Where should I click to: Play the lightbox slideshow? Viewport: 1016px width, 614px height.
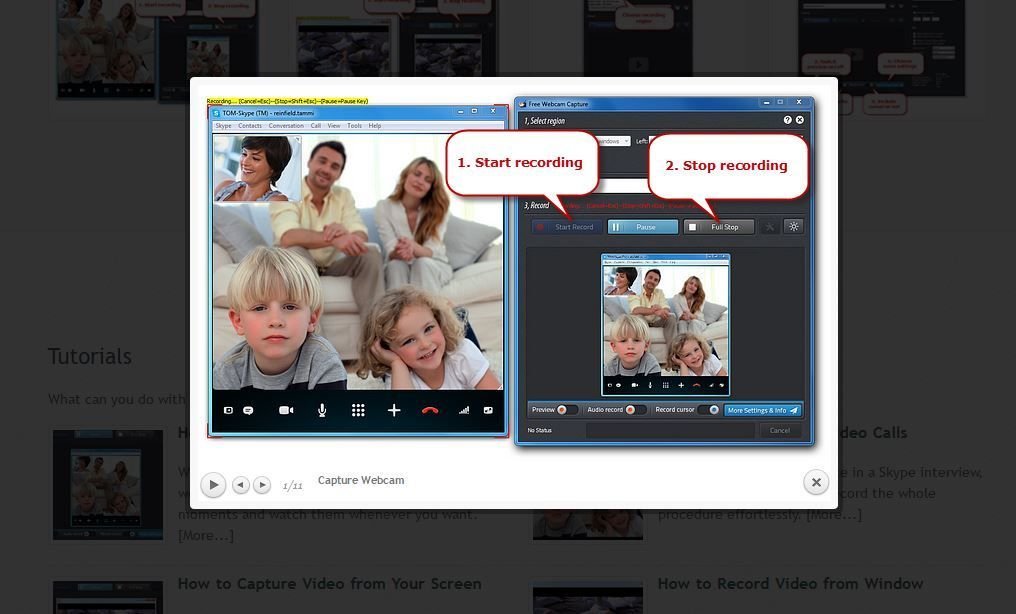(x=213, y=485)
